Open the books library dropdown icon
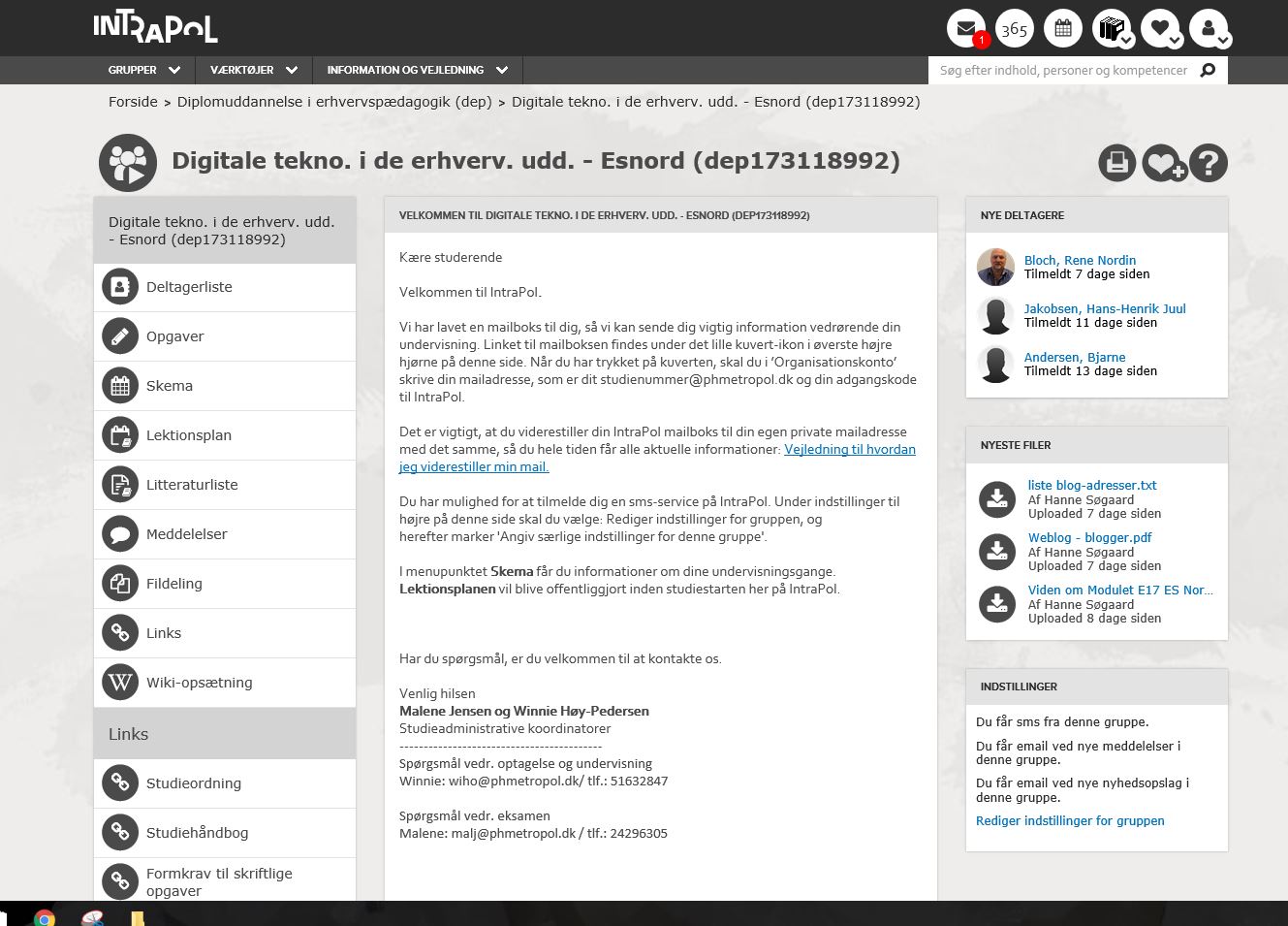This screenshot has width=1288, height=926. pos(1113,28)
